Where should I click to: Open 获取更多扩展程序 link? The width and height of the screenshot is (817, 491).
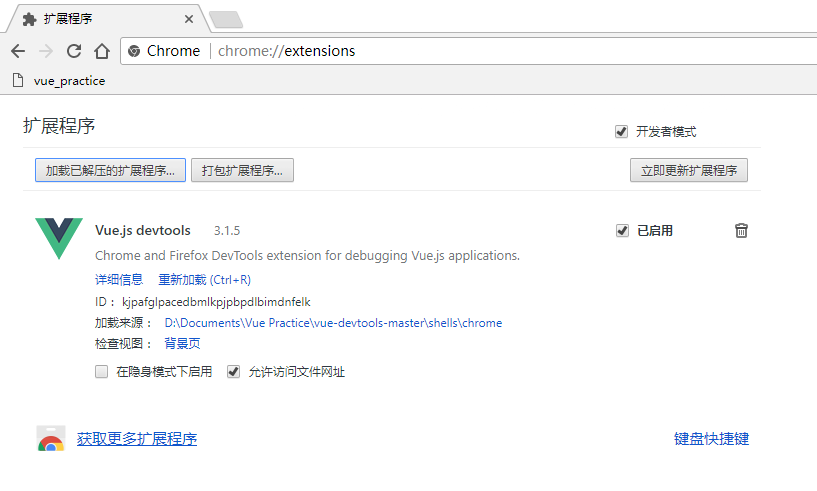point(137,439)
